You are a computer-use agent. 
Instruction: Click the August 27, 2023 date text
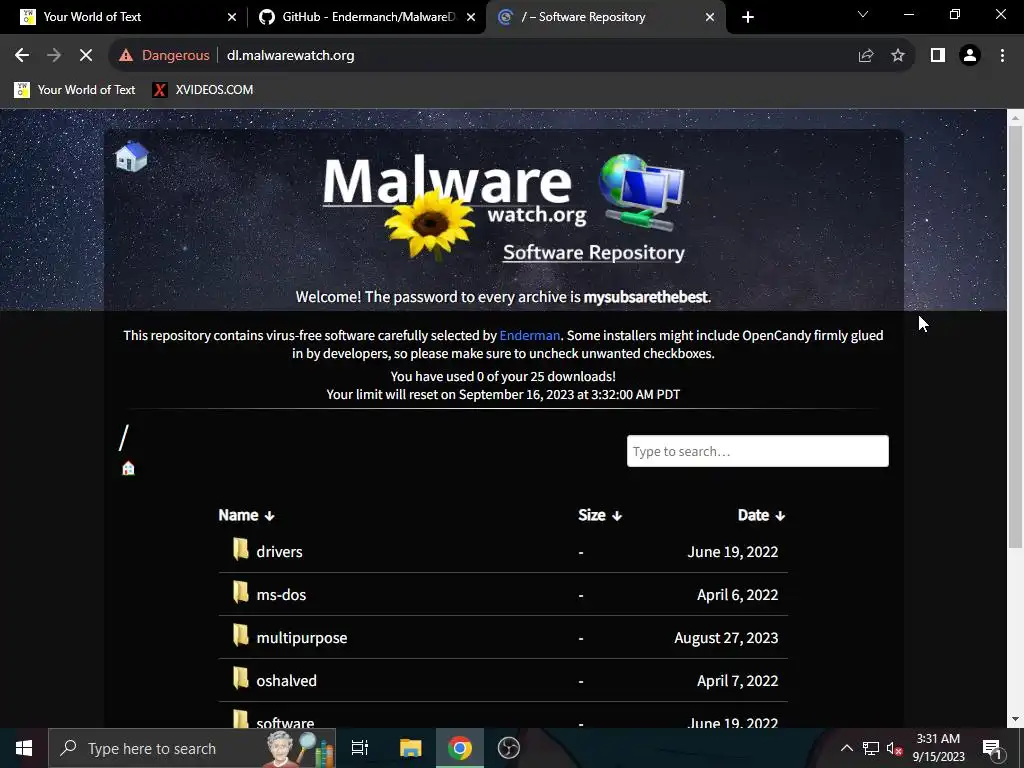click(726, 638)
